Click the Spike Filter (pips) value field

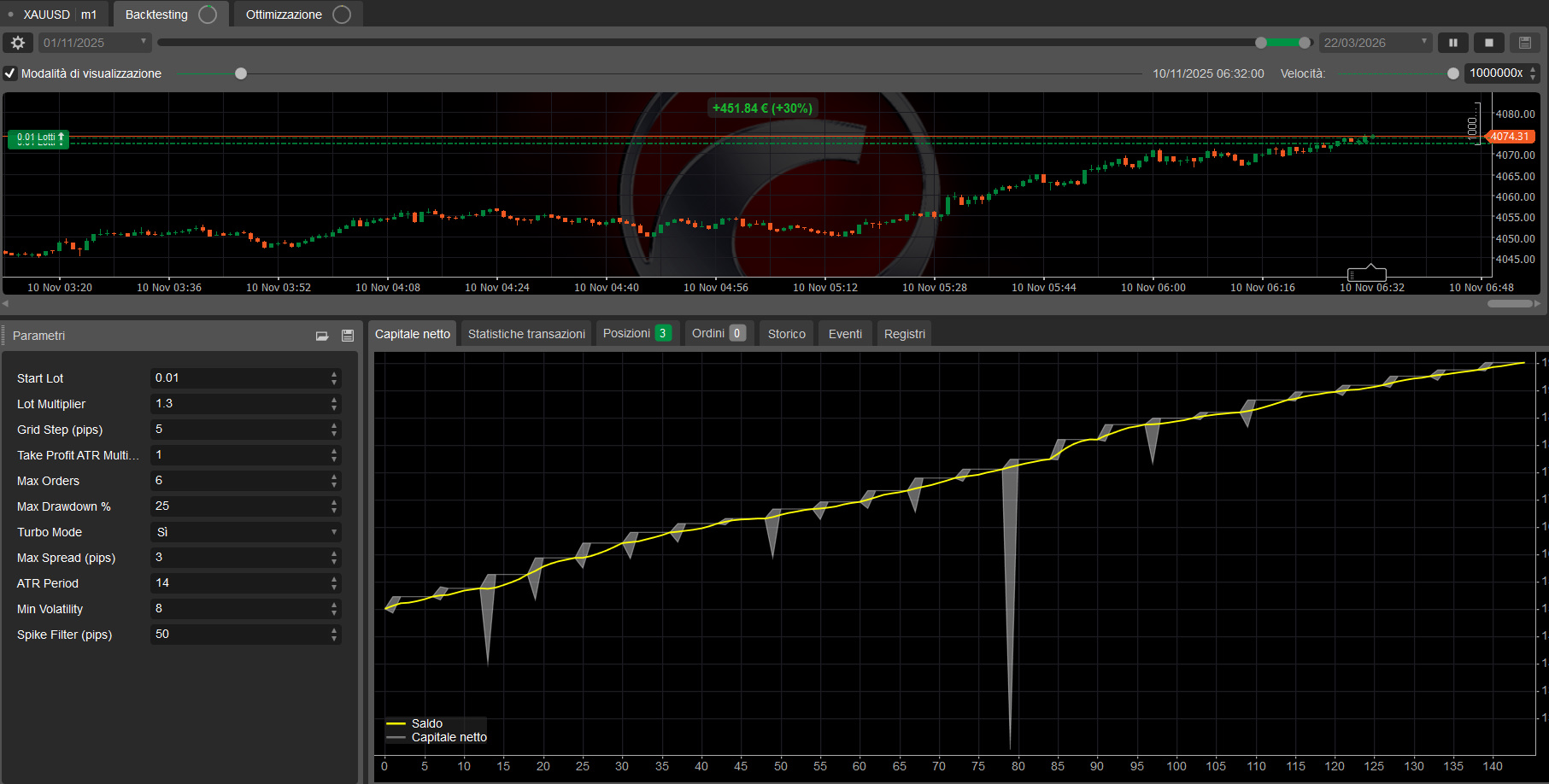(239, 635)
